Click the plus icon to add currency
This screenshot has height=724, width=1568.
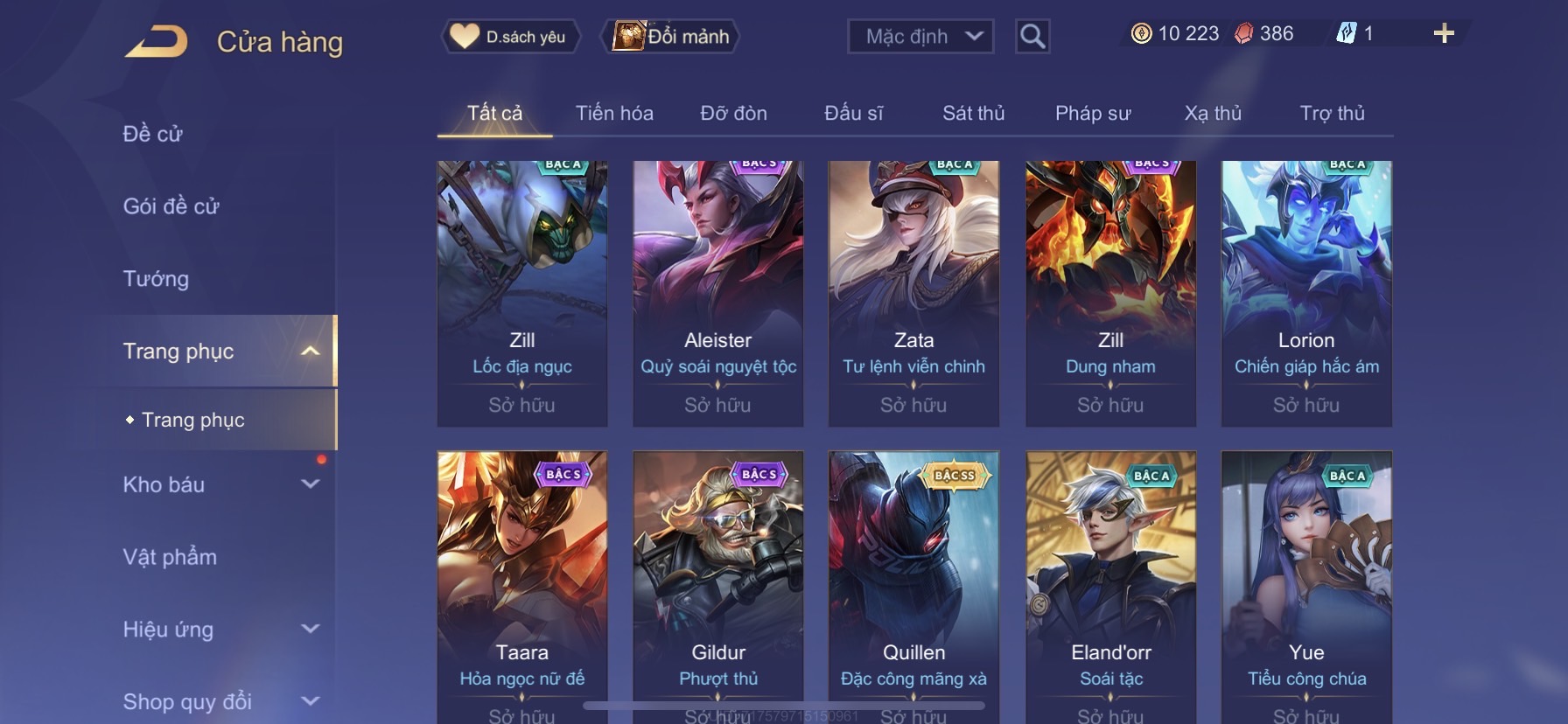pos(1444,34)
